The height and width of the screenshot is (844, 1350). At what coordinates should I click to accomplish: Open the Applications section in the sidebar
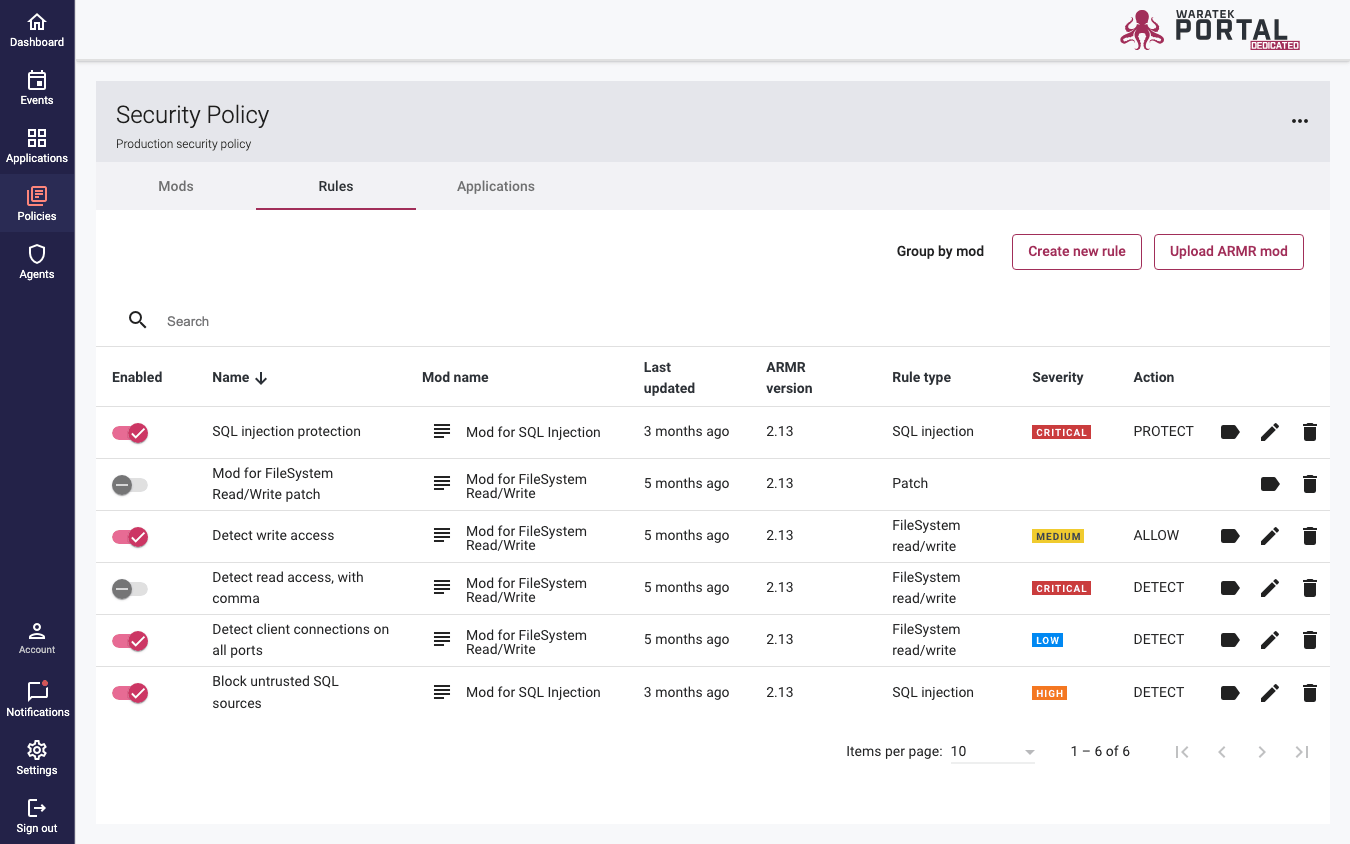click(37, 146)
